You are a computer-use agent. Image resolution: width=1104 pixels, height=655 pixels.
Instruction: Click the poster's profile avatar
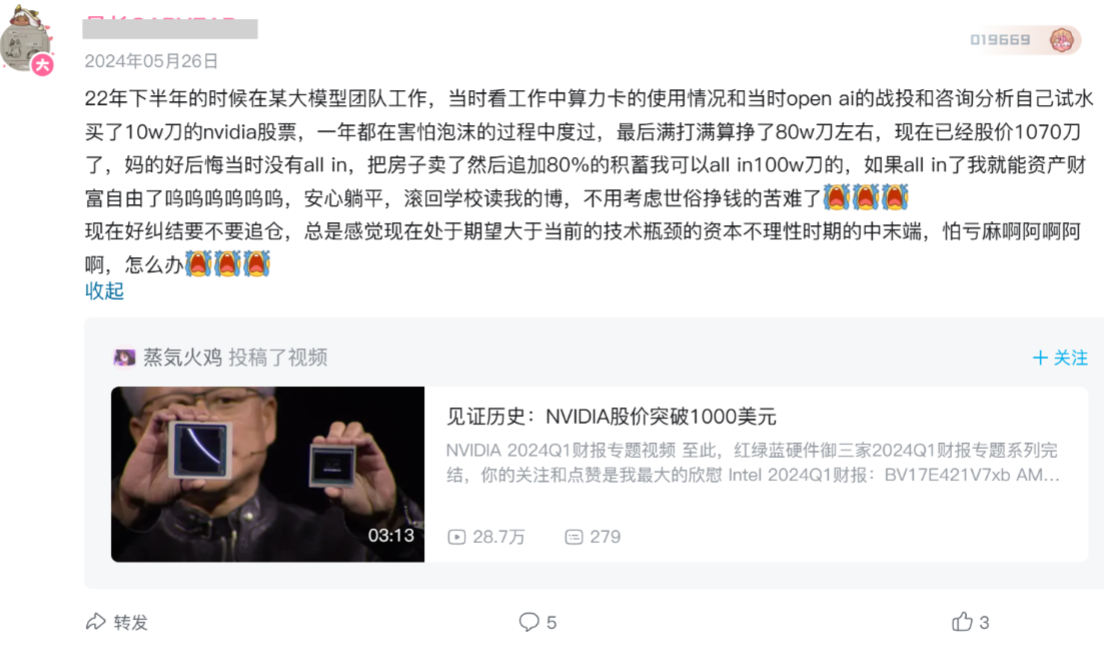coord(25,39)
